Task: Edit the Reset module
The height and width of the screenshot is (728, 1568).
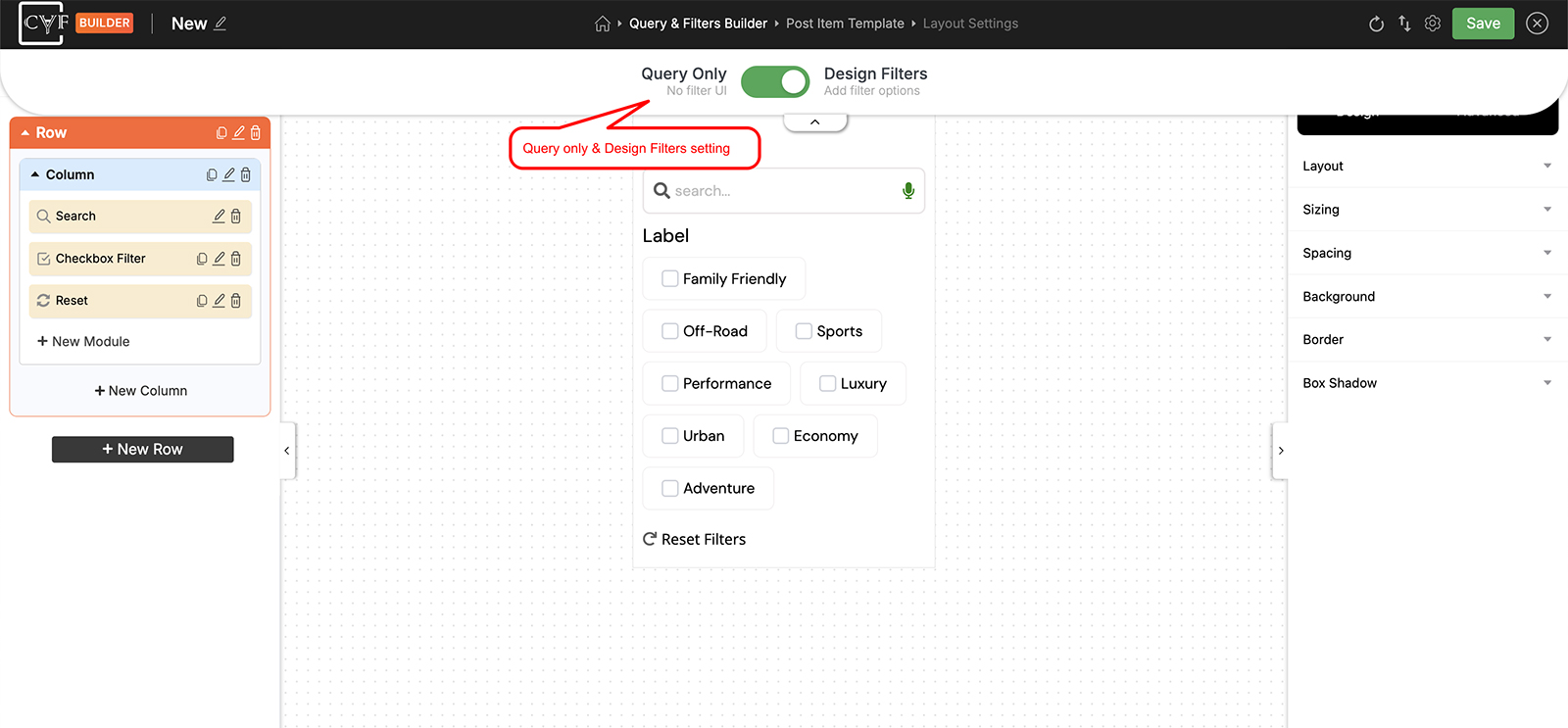Action: click(x=219, y=301)
